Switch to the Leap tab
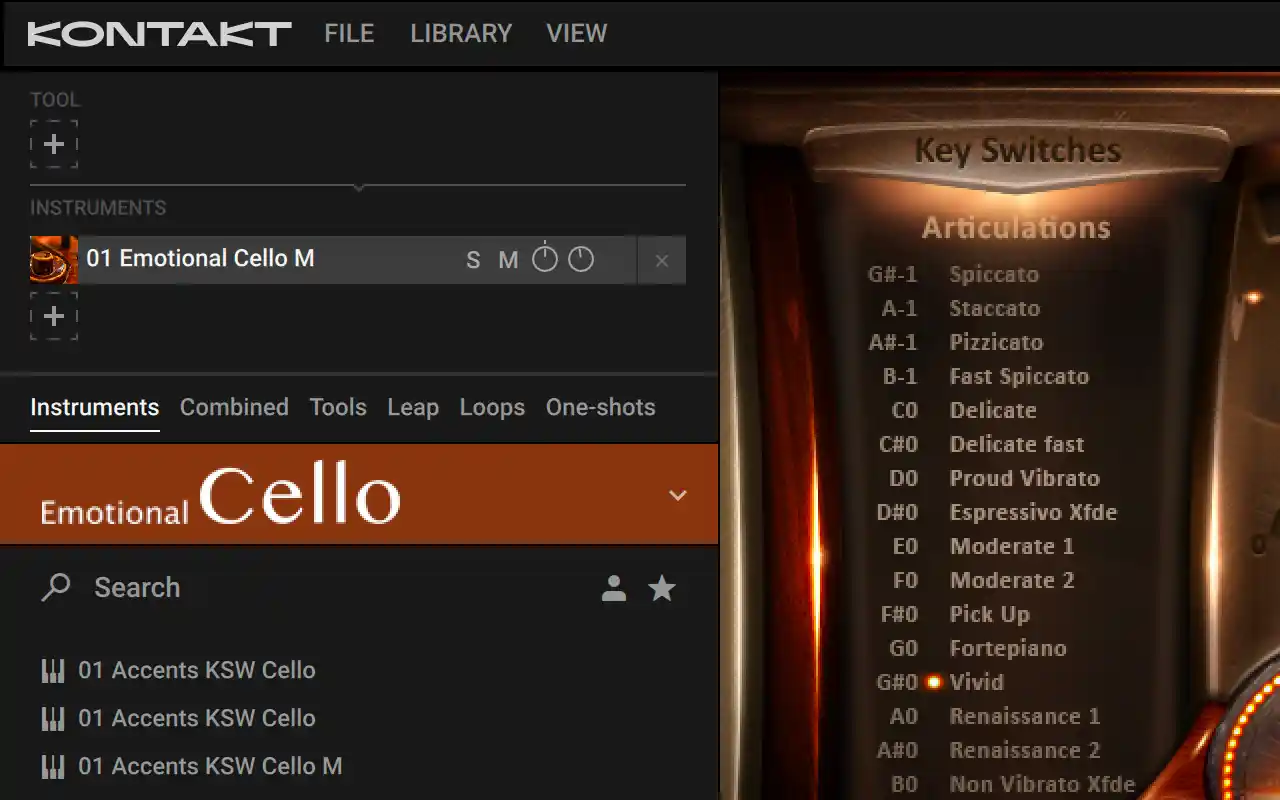This screenshot has height=800, width=1280. 413,408
